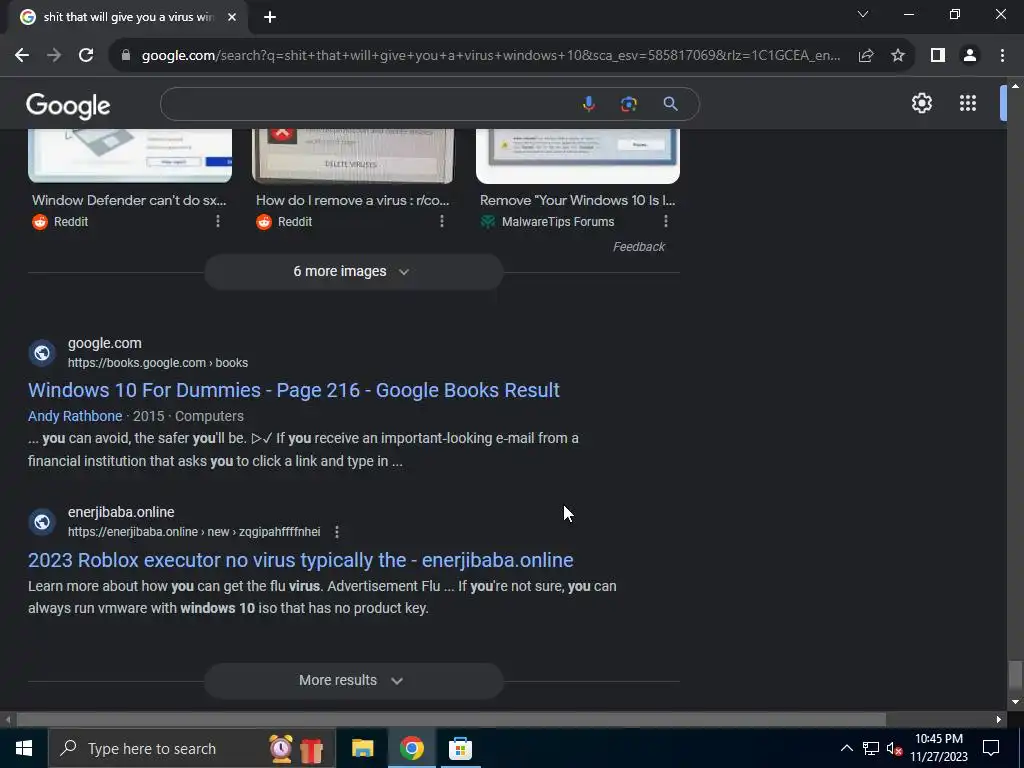Open a new tab with the plus button

click(270, 18)
